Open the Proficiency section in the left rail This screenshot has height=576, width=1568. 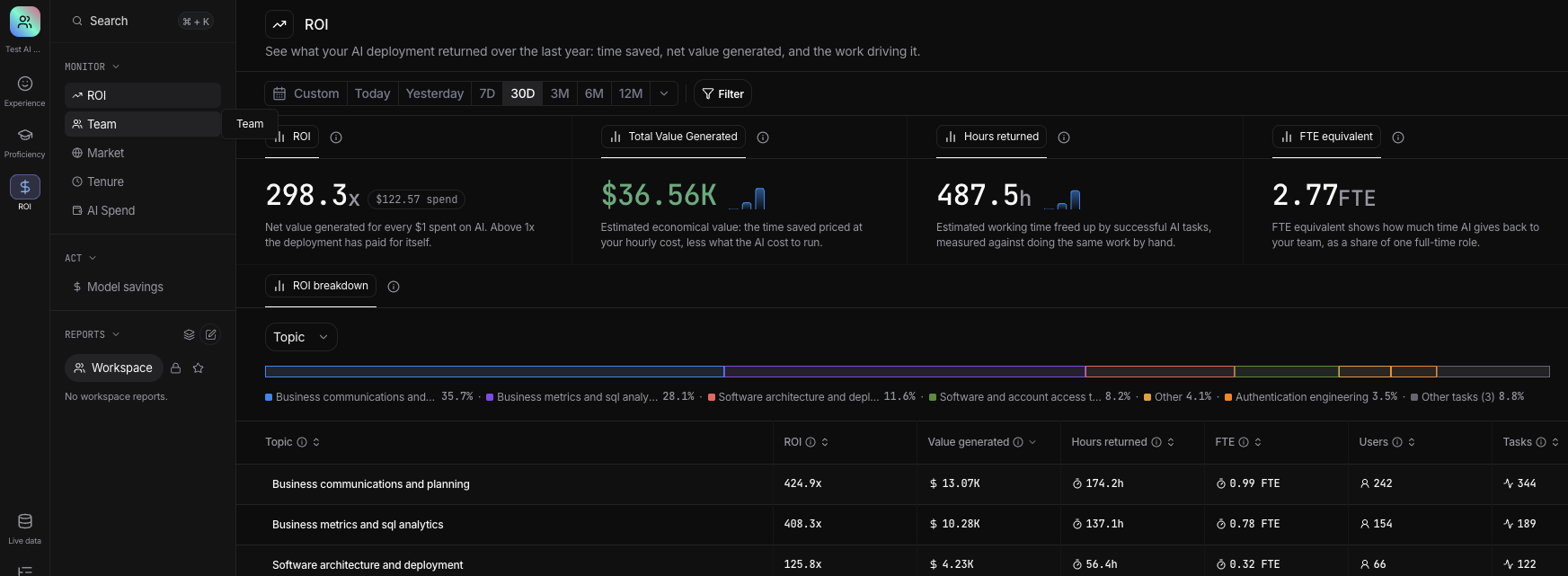tap(24, 142)
